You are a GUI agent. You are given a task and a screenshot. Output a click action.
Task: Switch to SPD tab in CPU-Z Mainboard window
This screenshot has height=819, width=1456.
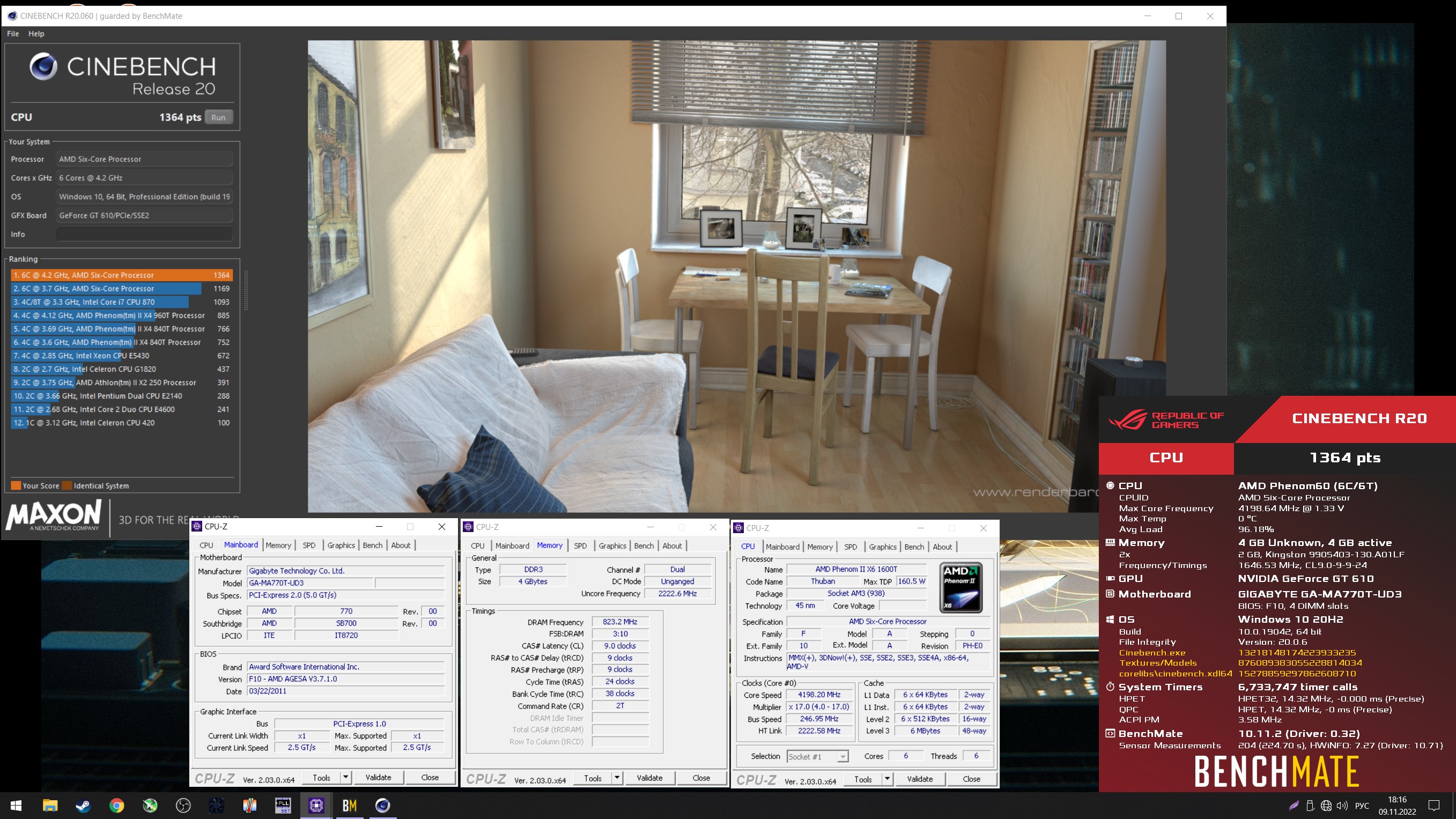point(308,545)
